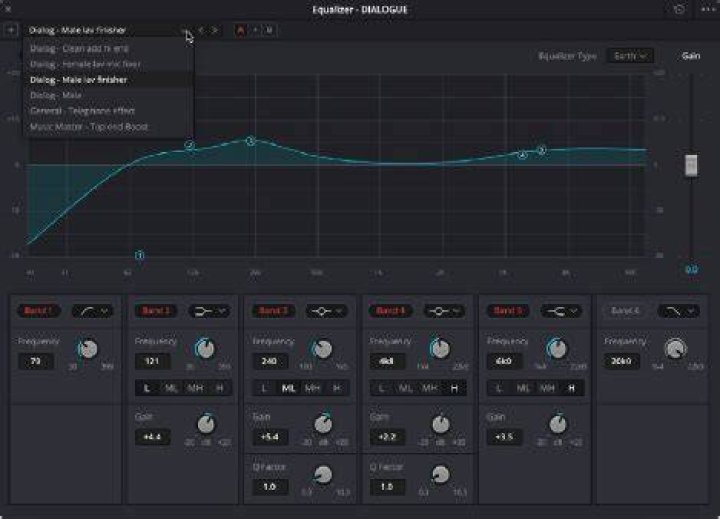Choose 'Dialog - Female lav mic fixer' preset
Screen dimensions: 720x519
tap(107, 64)
